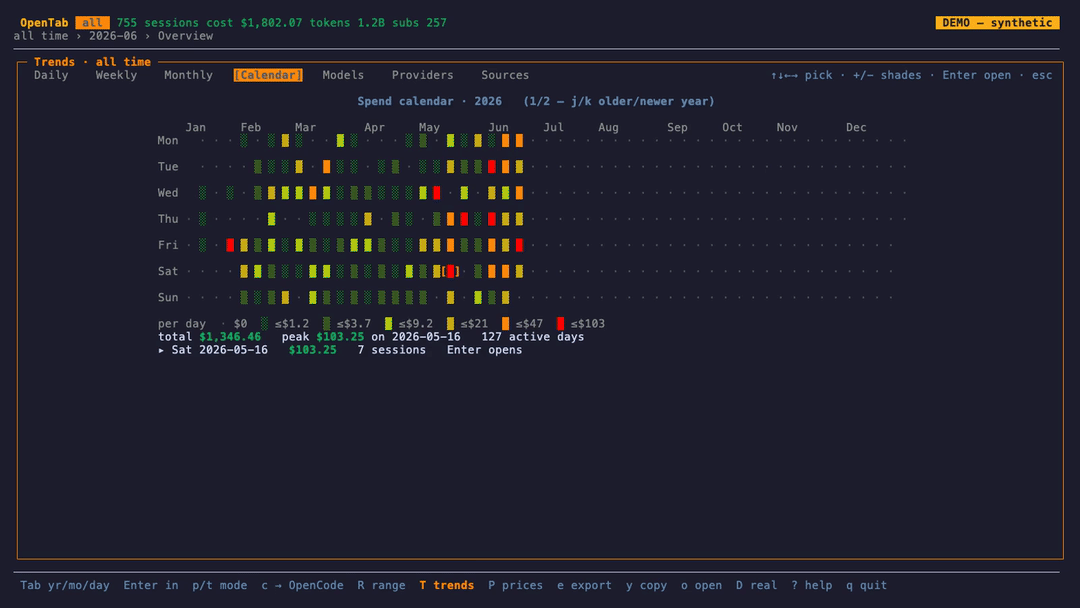Click the 'peak $103.25' value
Viewport: 1080px width, 608px height.
click(323, 337)
